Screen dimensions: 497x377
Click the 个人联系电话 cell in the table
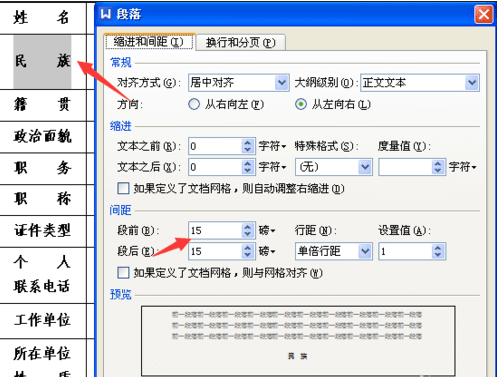click(x=43, y=275)
